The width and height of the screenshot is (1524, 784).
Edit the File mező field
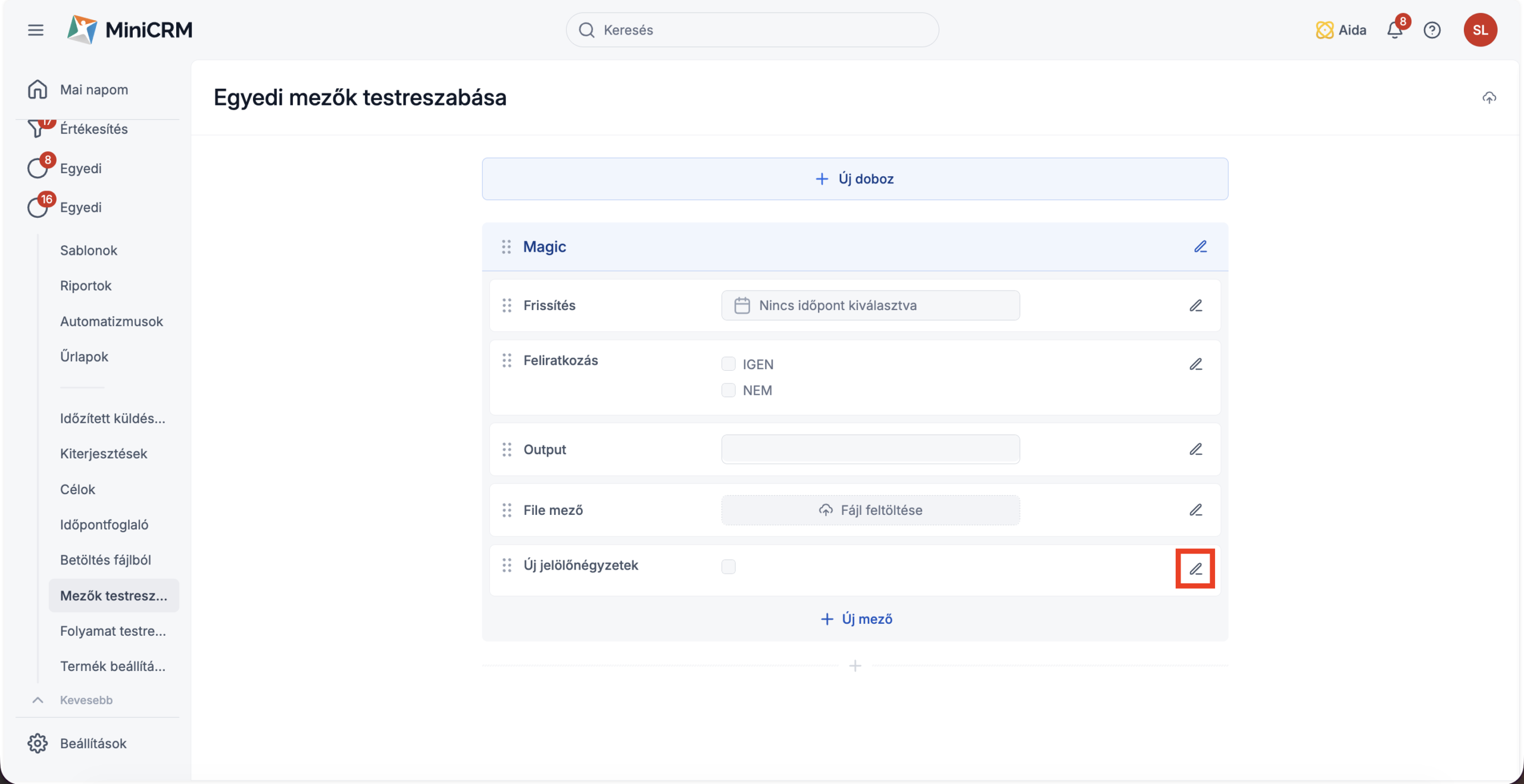point(1195,510)
